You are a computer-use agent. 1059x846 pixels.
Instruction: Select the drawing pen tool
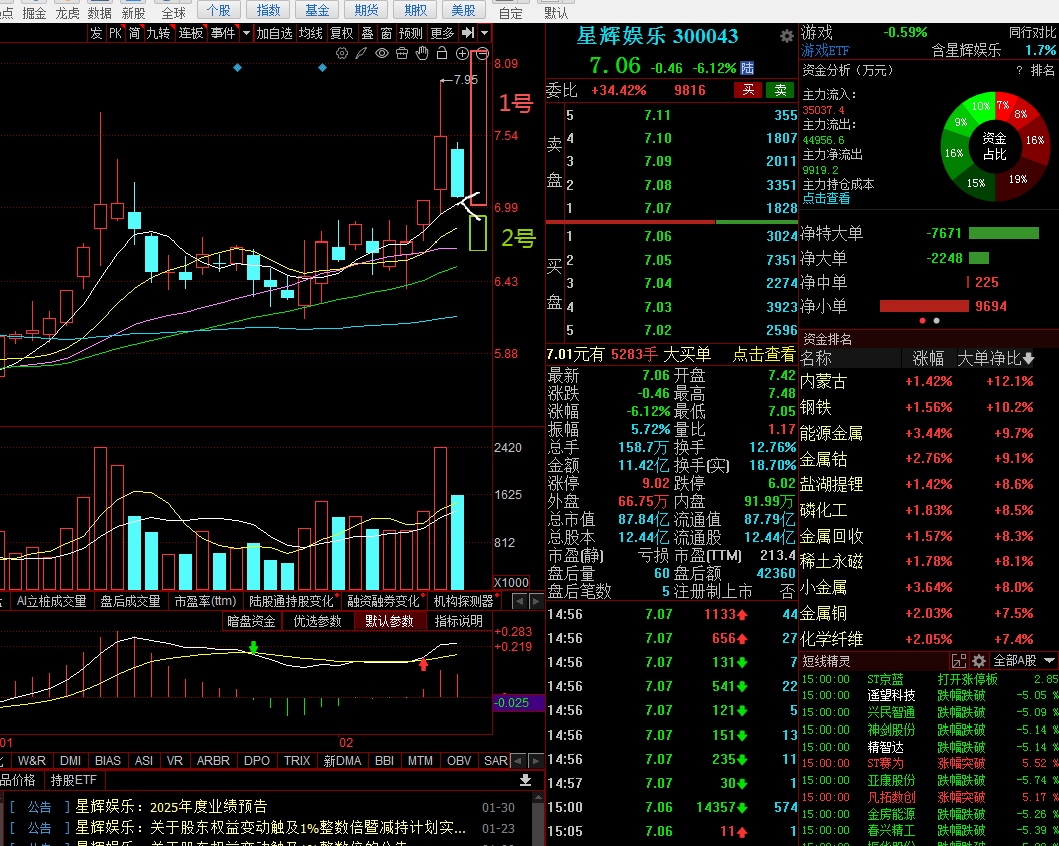click(x=362, y=54)
